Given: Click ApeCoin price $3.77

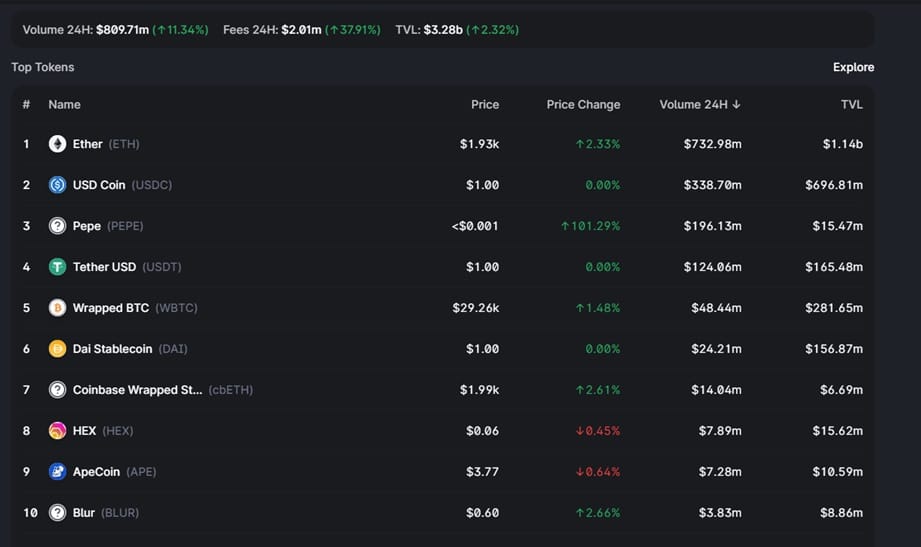Looking at the screenshot, I should point(482,472).
